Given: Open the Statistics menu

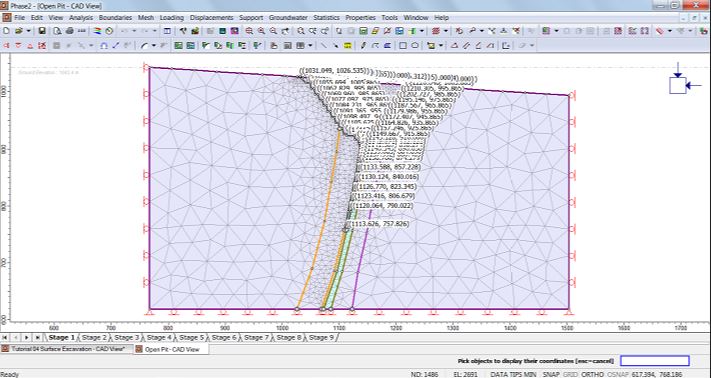Looking at the screenshot, I should click(x=326, y=18).
